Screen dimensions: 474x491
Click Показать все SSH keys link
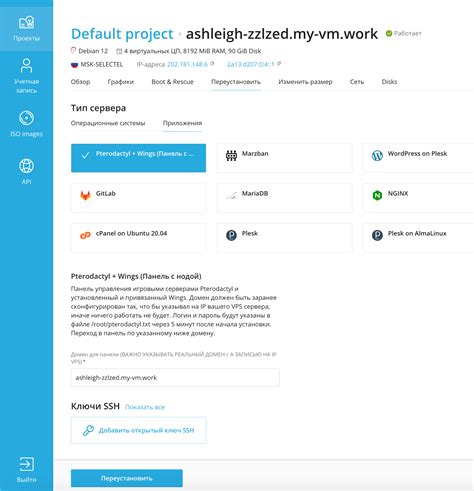[145, 407]
